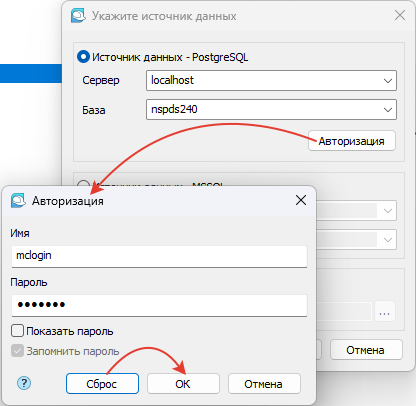Close the Укажите источник данных window
Image resolution: width=416 pixels, height=406 pixels.
[400, 15]
